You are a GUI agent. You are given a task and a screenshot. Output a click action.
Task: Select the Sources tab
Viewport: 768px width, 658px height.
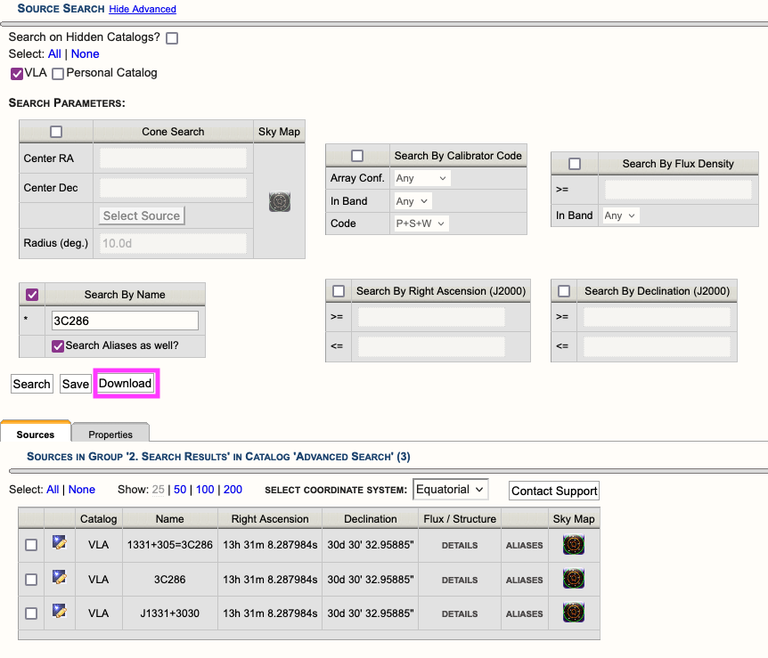[35, 434]
